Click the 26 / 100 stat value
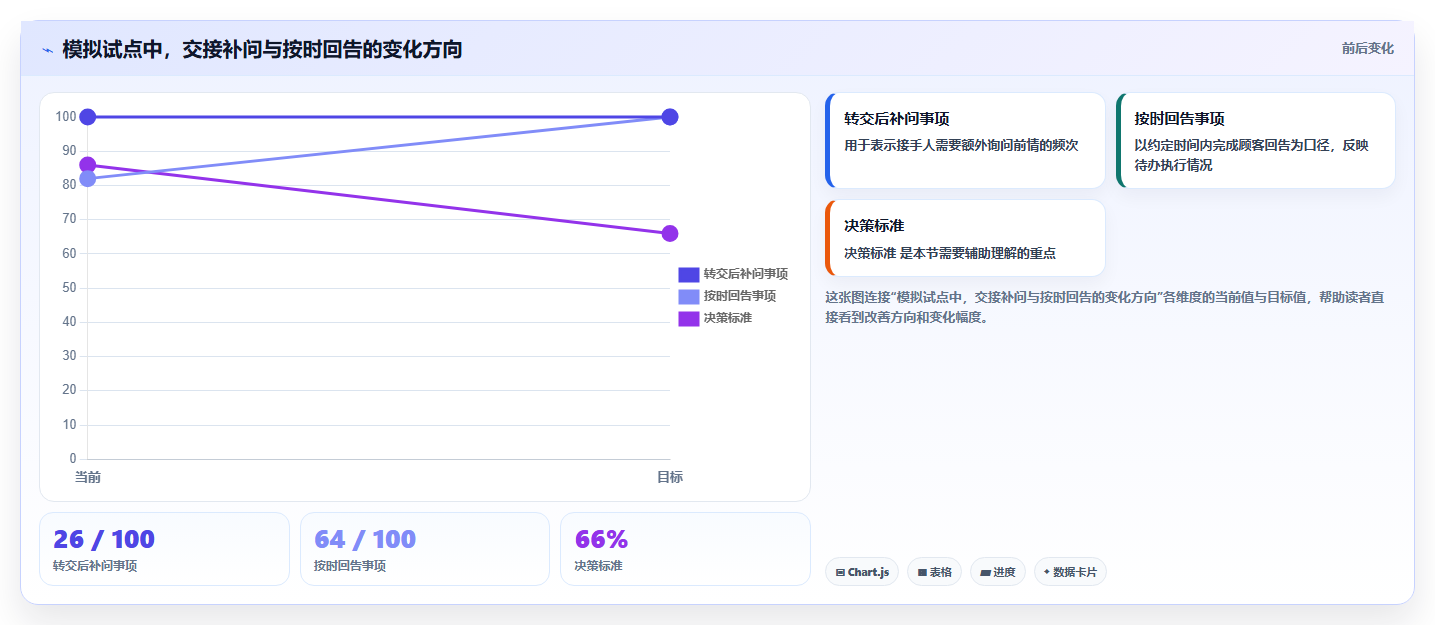The height and width of the screenshot is (625, 1435). tap(104, 539)
